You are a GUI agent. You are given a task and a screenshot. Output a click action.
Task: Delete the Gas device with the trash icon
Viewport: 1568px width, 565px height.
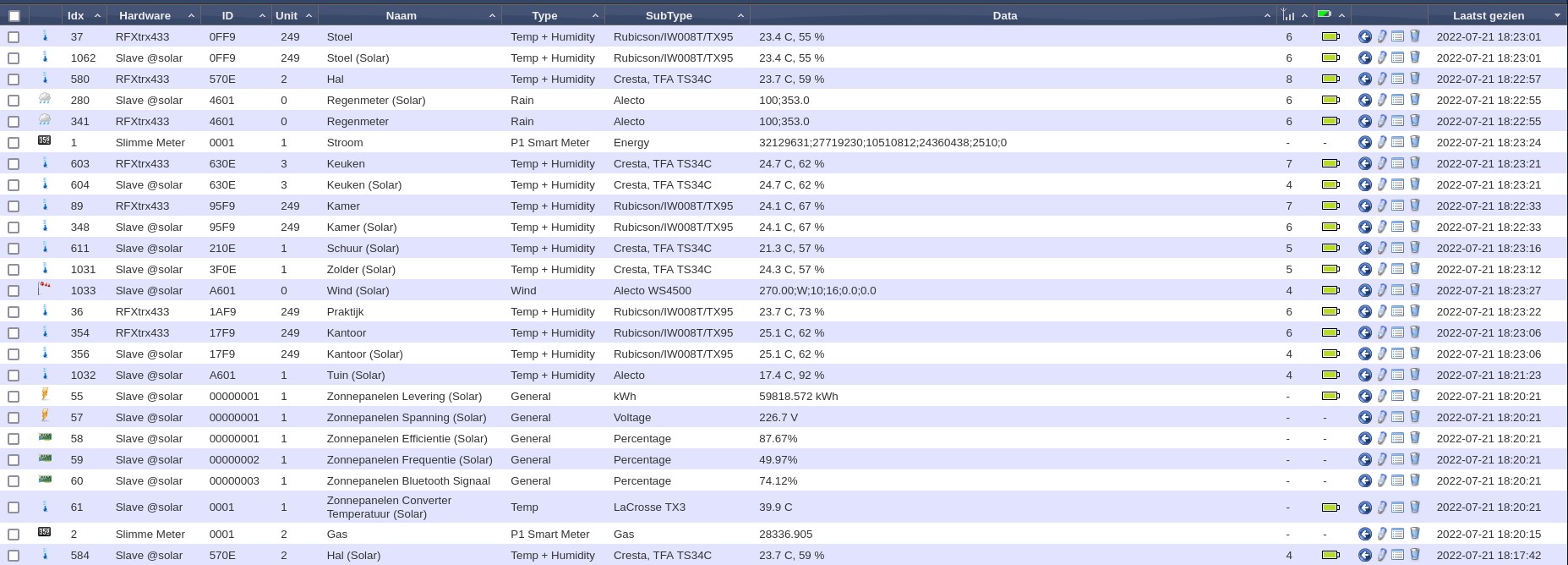click(1414, 535)
